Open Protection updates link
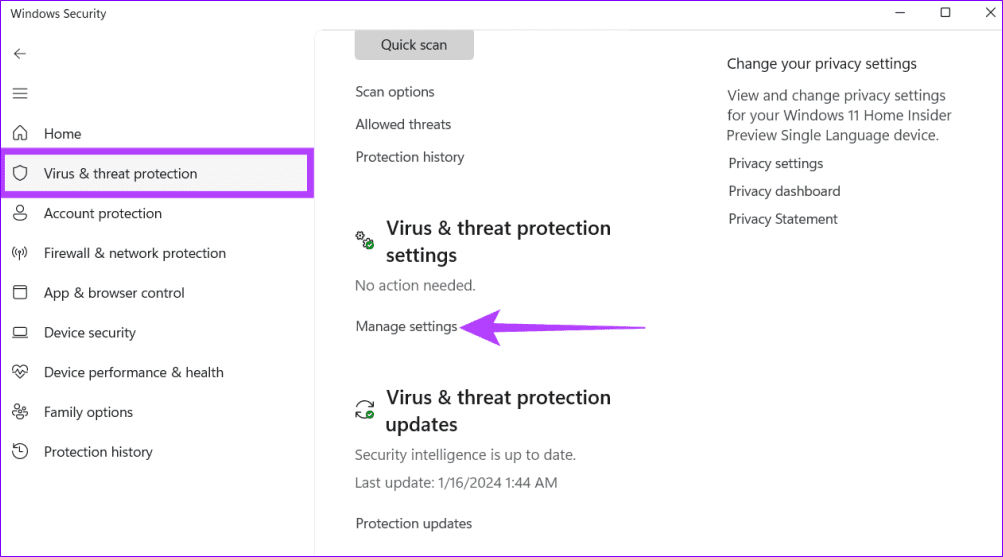This screenshot has width=1003, height=557. pos(413,524)
